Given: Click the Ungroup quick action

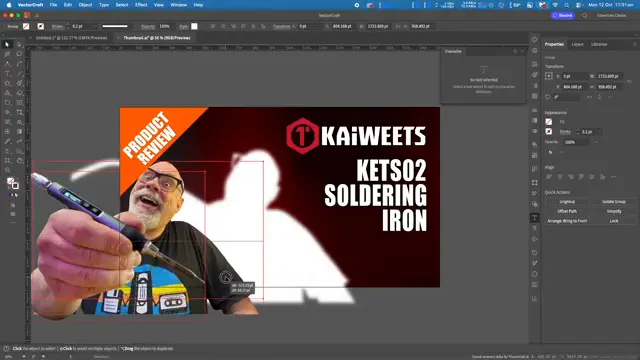Looking at the screenshot, I should (x=567, y=202).
